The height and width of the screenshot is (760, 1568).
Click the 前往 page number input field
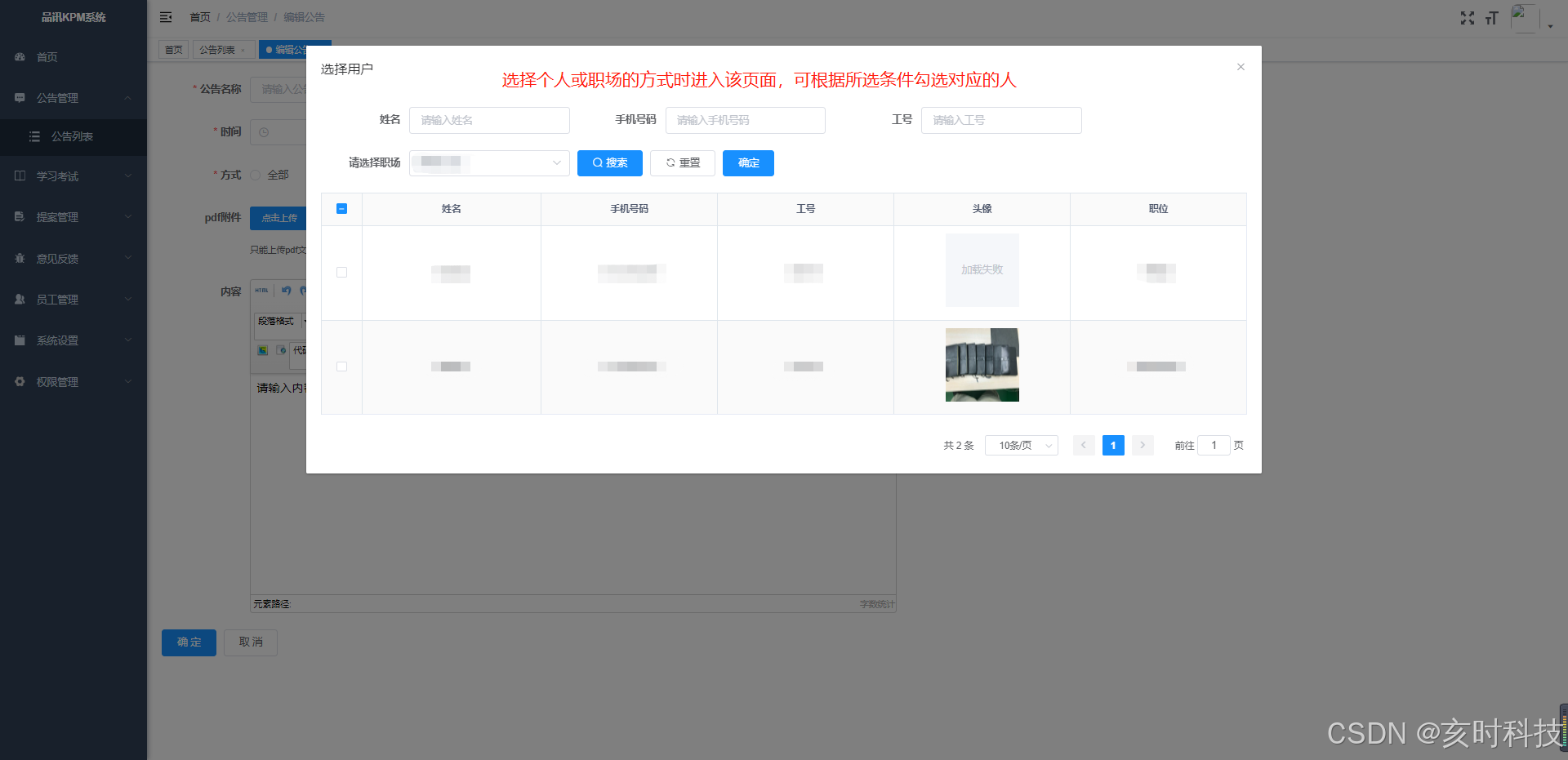(1214, 445)
